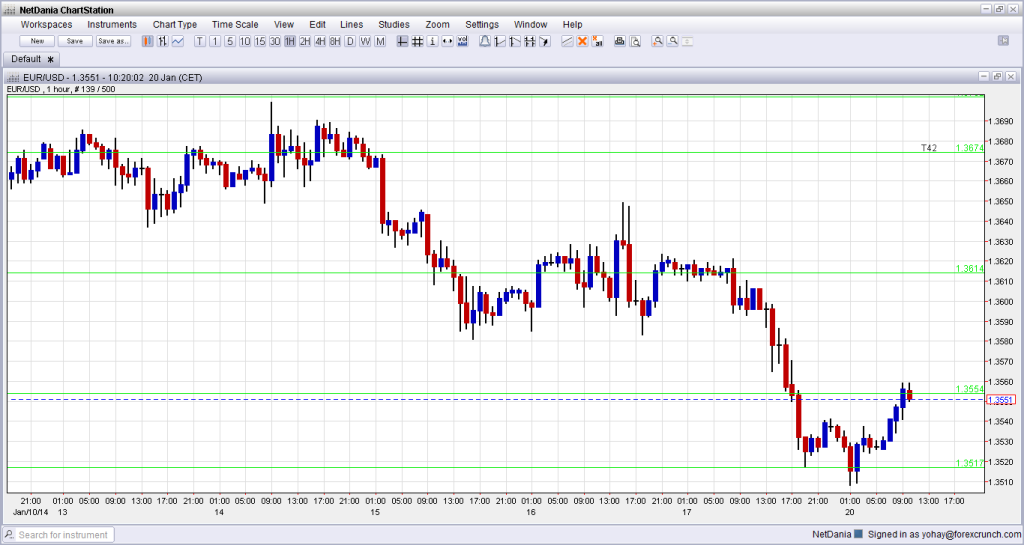
Task: Open the View menu
Action: click(284, 24)
